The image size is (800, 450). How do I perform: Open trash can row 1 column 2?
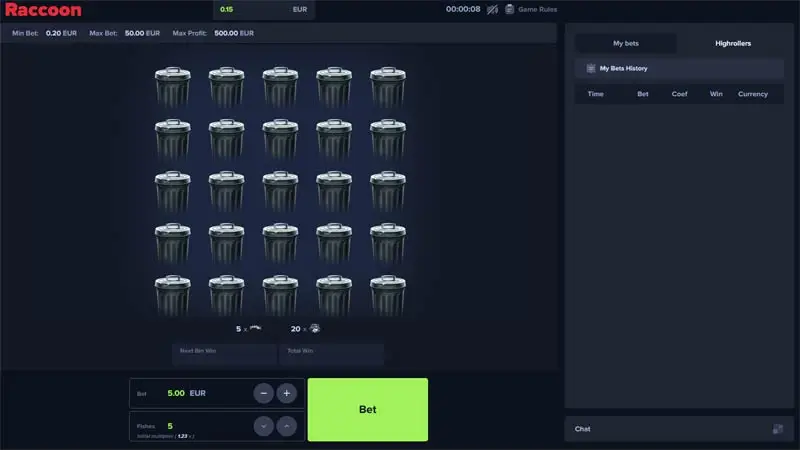[227, 87]
